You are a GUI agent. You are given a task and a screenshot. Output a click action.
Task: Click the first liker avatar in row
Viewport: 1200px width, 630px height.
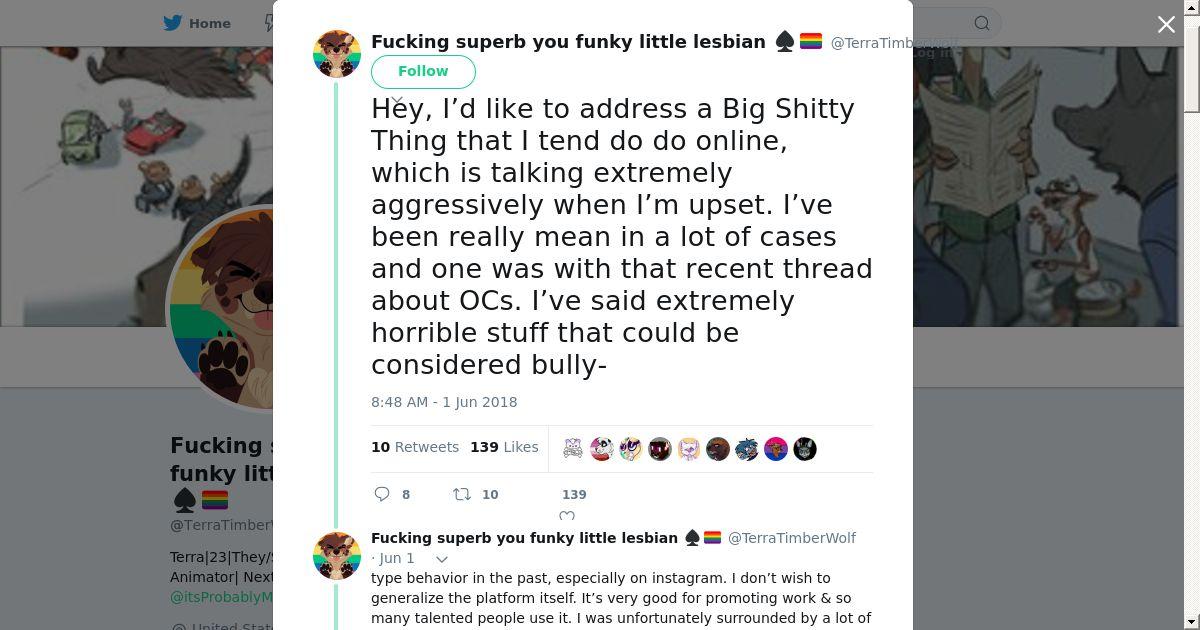pos(573,449)
